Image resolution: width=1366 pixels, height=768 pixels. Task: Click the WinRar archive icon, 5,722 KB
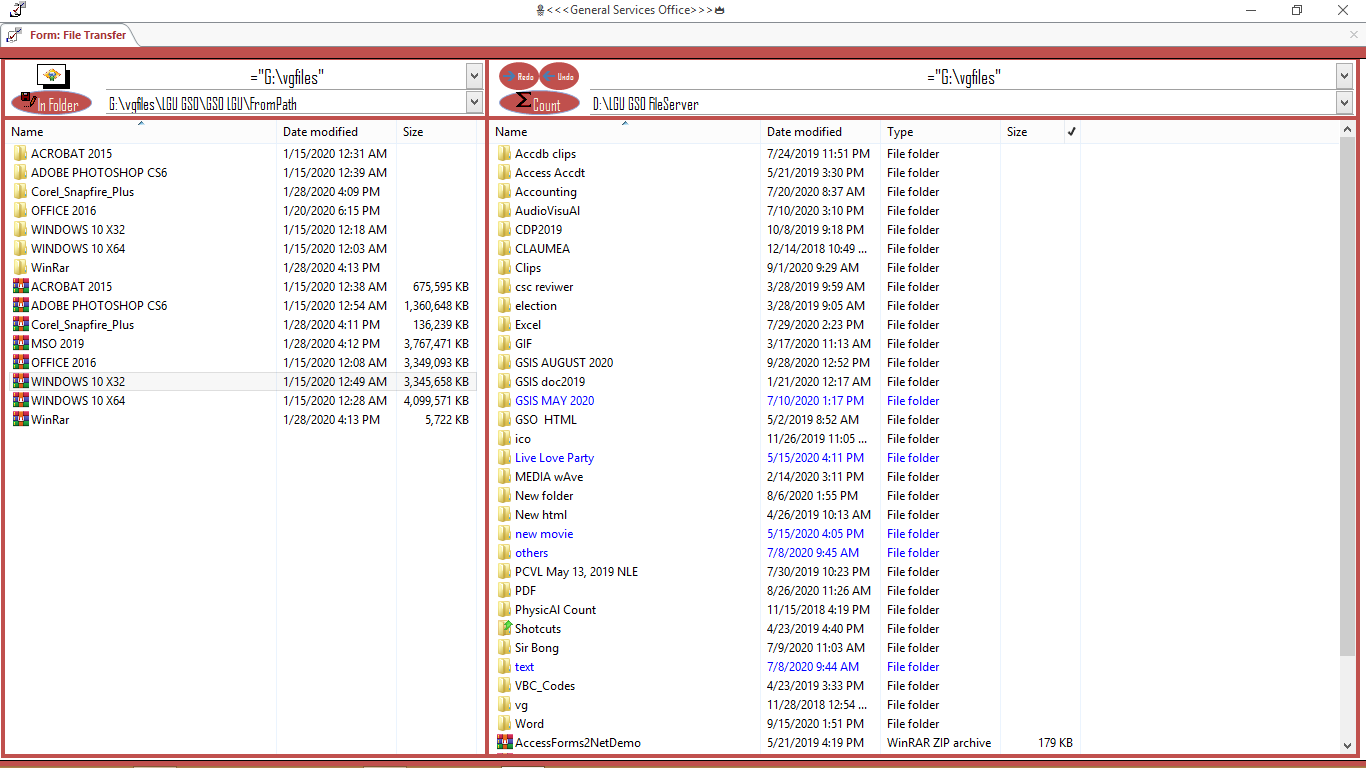coord(20,420)
